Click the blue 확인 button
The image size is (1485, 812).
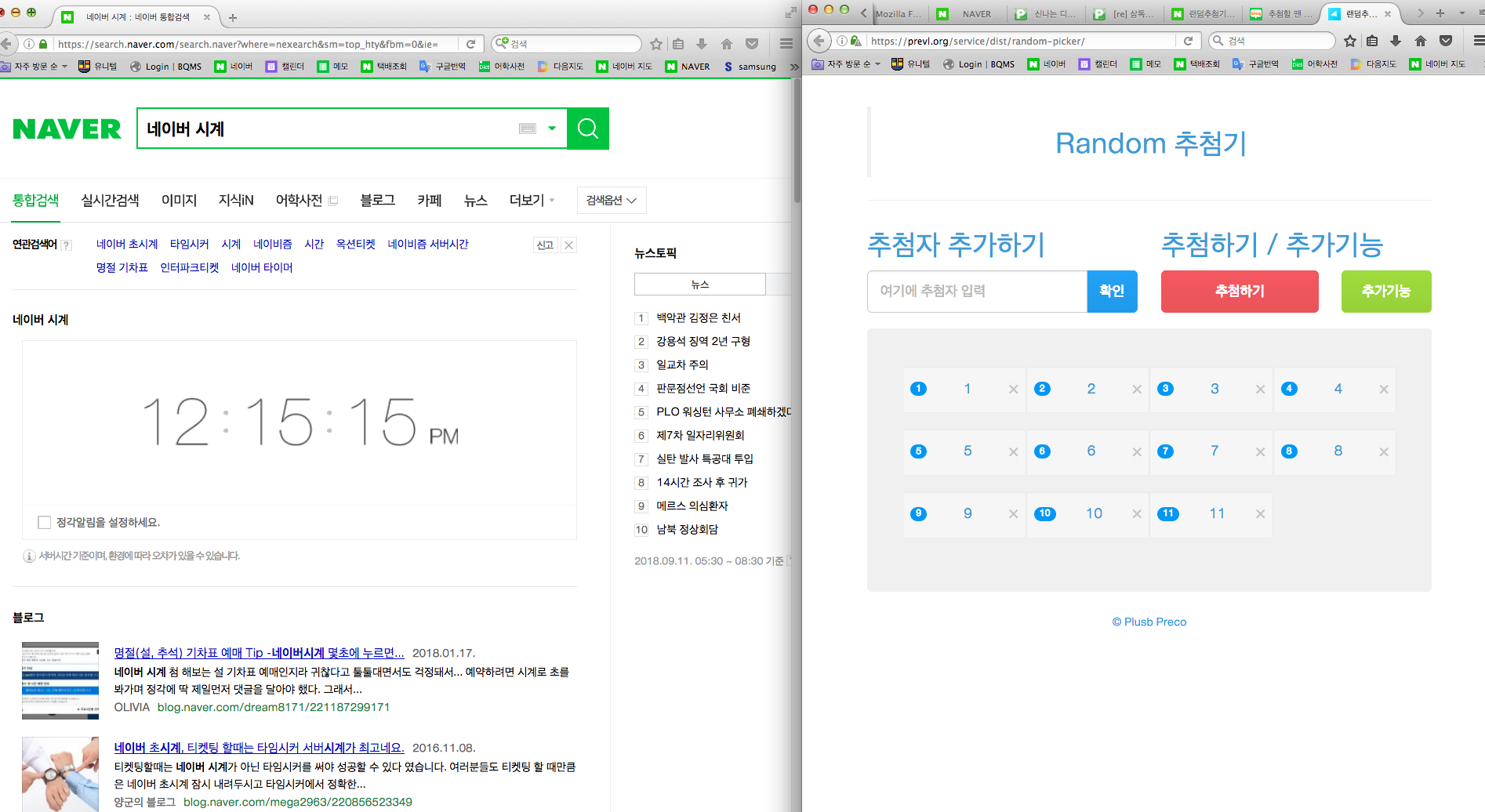click(1112, 292)
